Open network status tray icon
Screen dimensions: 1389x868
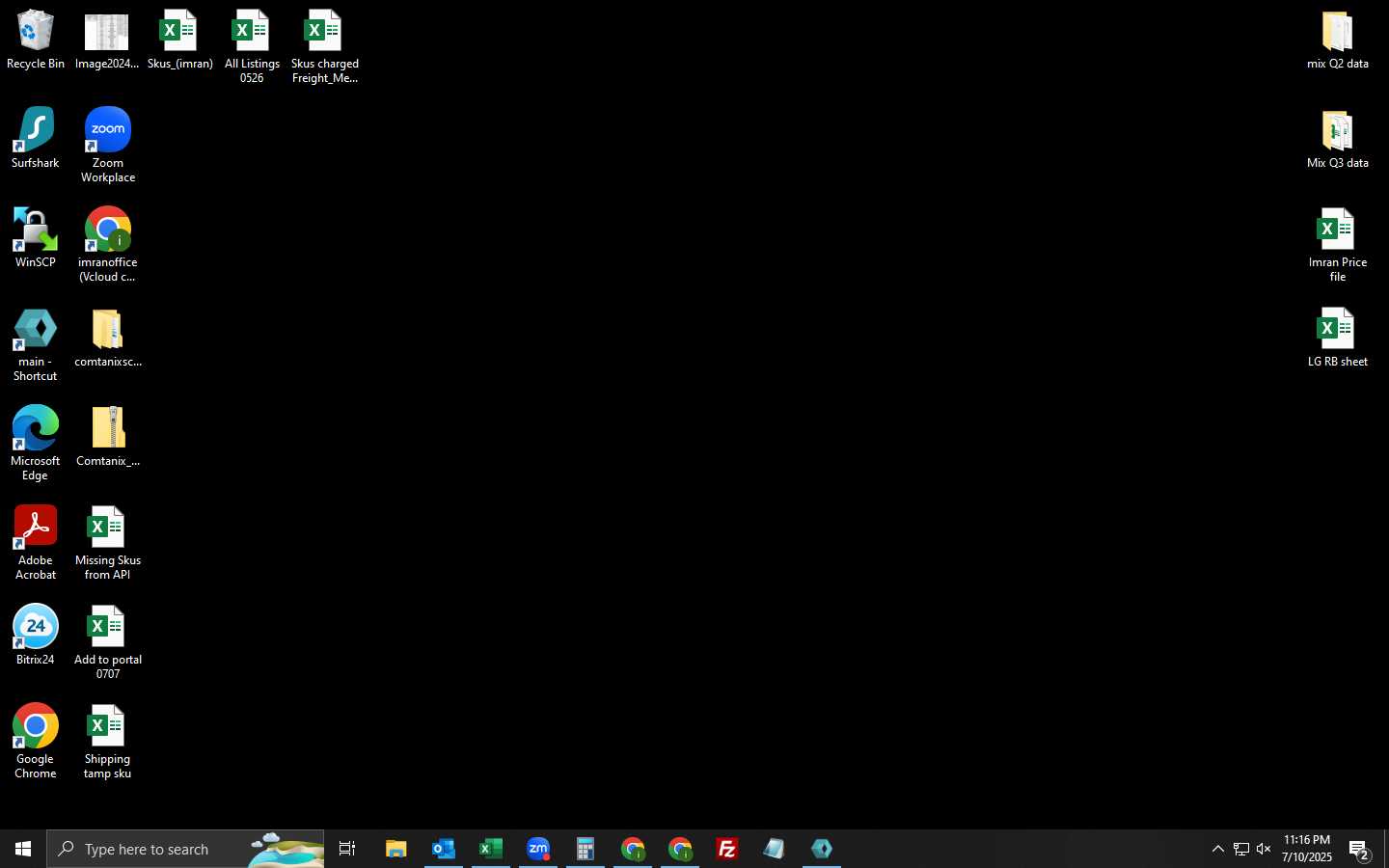[1241, 849]
